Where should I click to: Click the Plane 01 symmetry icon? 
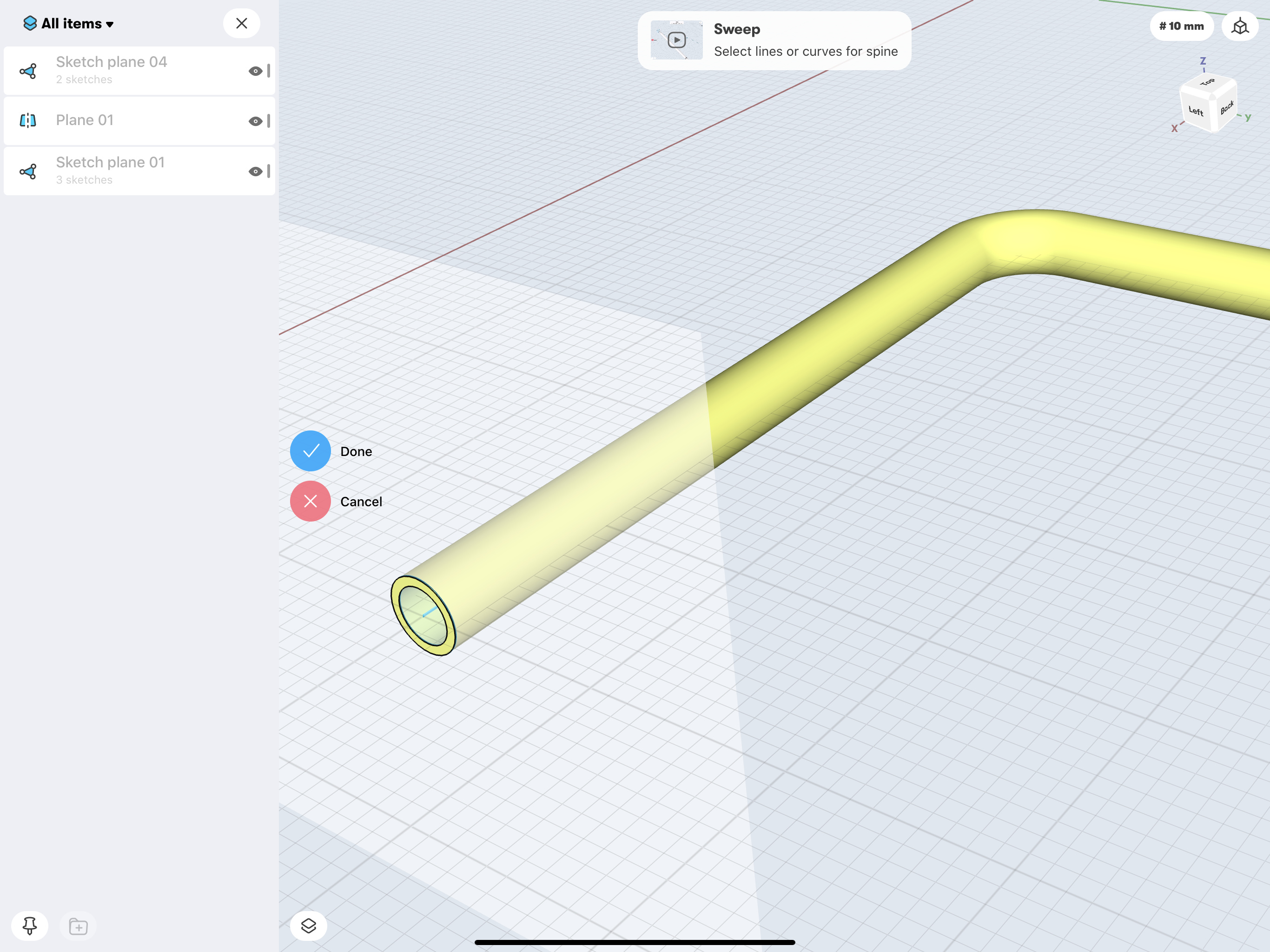28,120
